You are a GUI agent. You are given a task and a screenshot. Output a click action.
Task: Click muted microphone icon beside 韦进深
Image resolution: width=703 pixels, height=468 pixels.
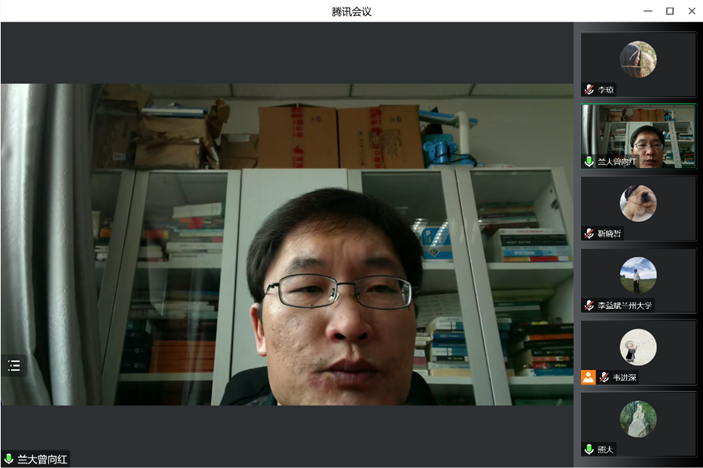[x=604, y=377]
